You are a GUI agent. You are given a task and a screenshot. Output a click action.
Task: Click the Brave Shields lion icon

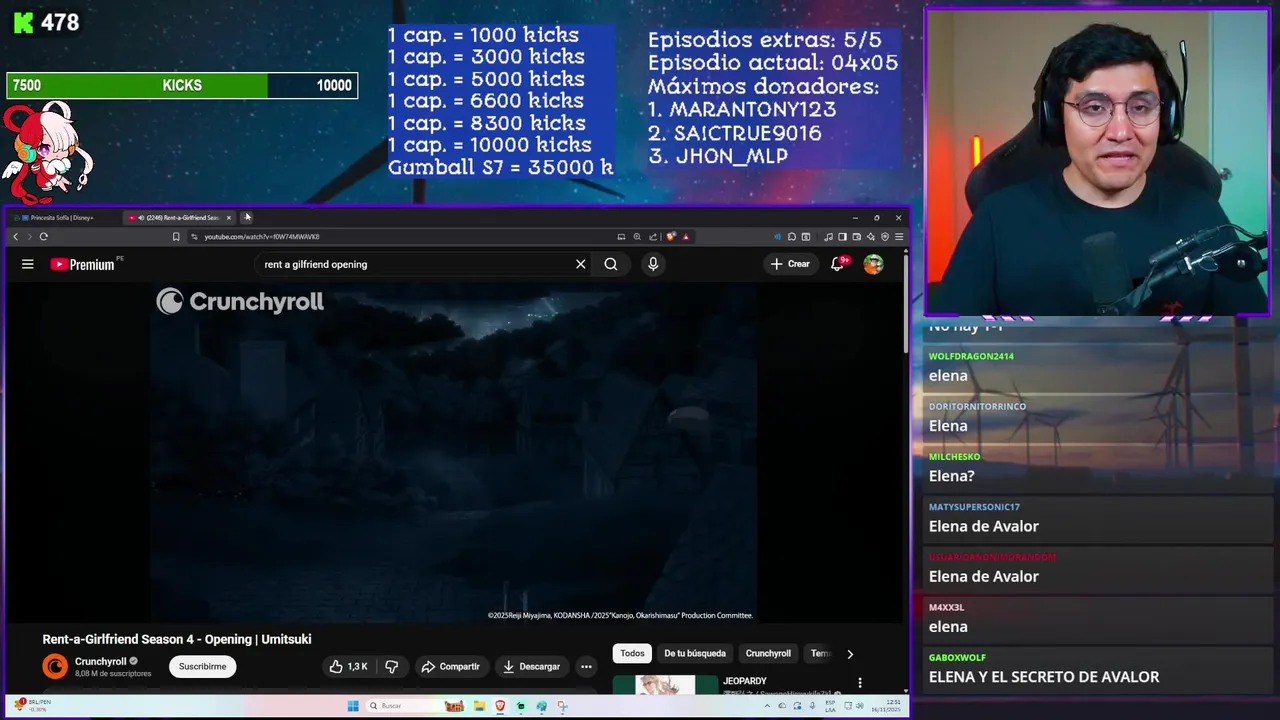click(670, 237)
